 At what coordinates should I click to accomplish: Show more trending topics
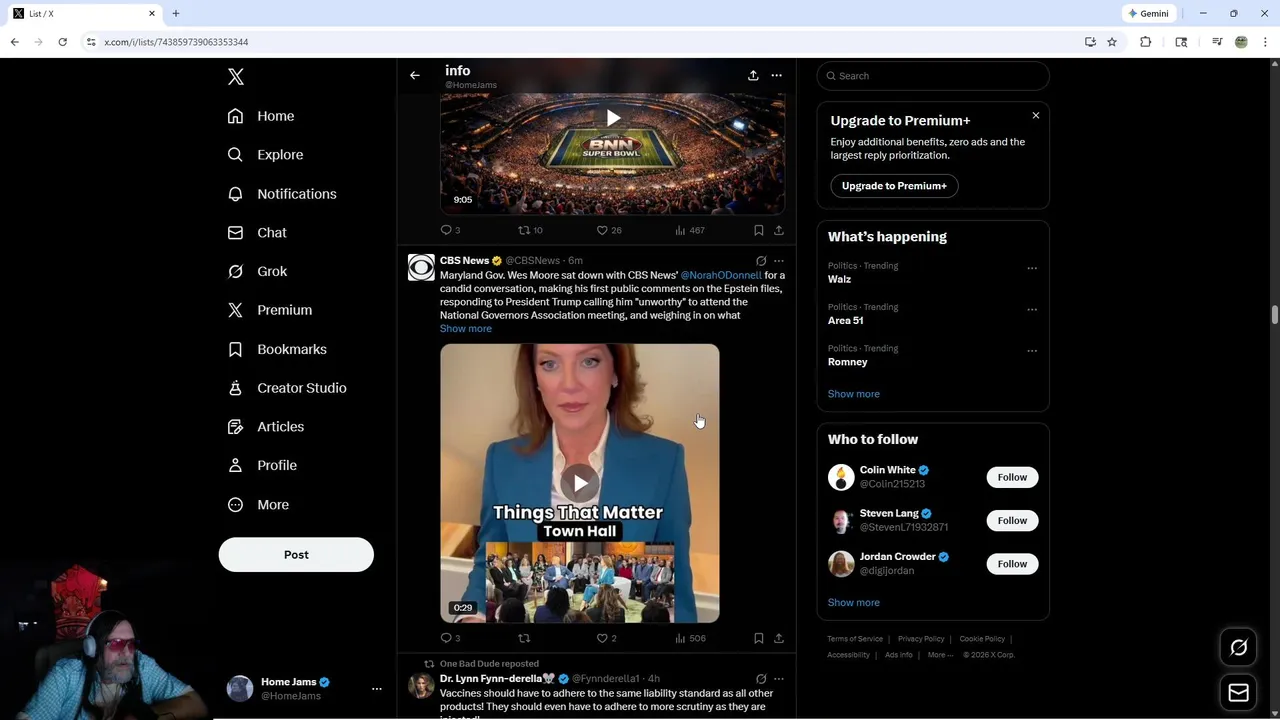point(854,394)
